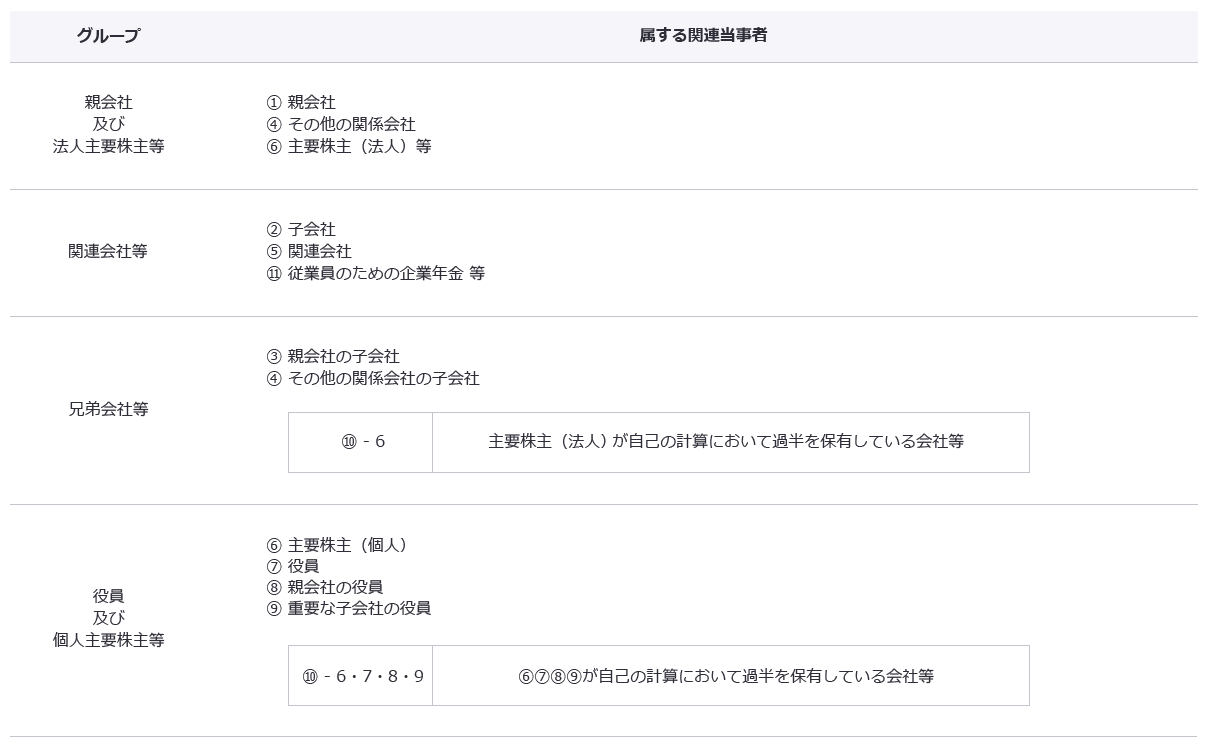
Task: Click the ⑥⑦⑧⑨が自己の計算 description cell
Action: pyautogui.click(x=726, y=676)
